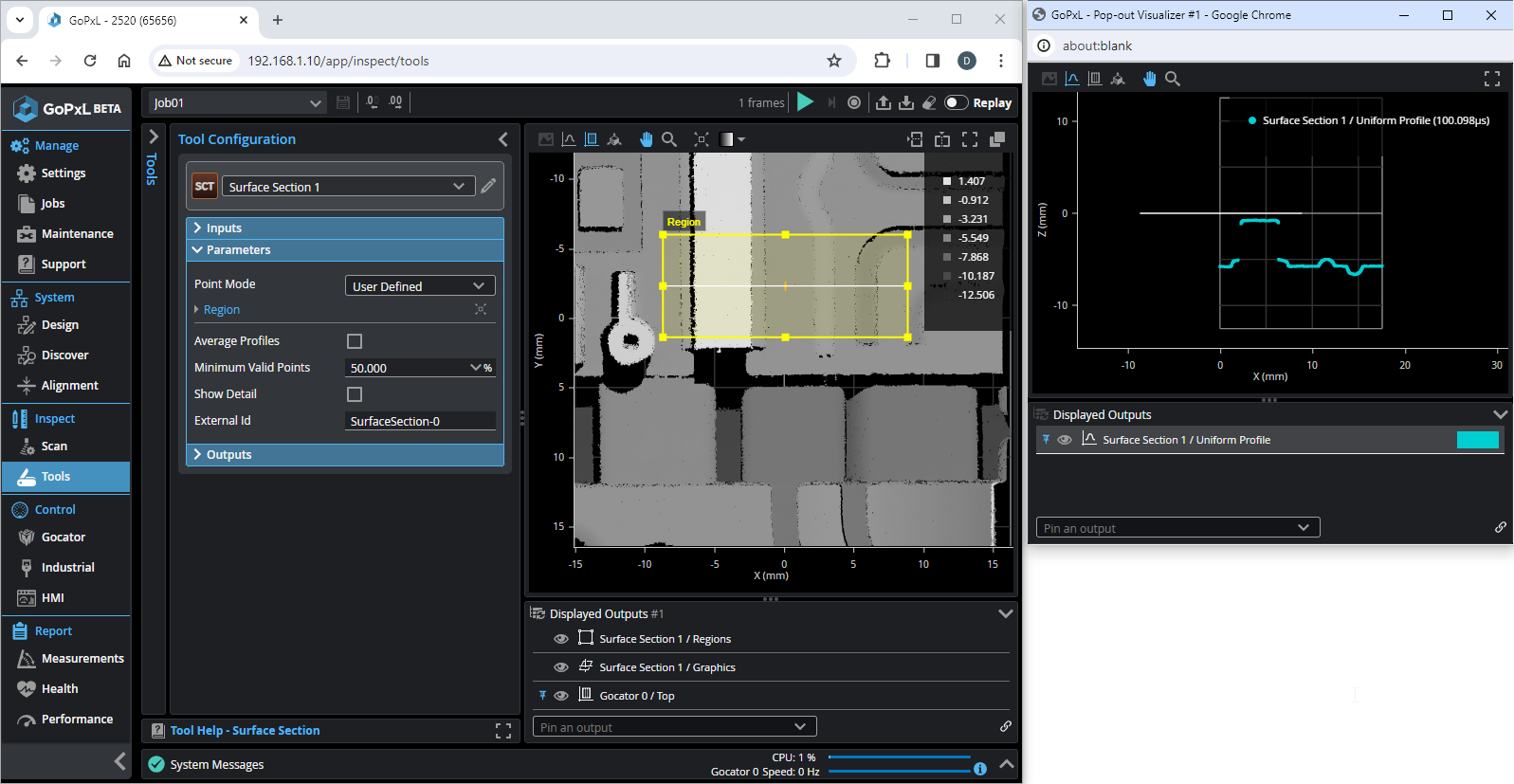Select the pan hand tool in pop-out visualizer
Image resolution: width=1514 pixels, height=784 pixels.
coord(1149,79)
